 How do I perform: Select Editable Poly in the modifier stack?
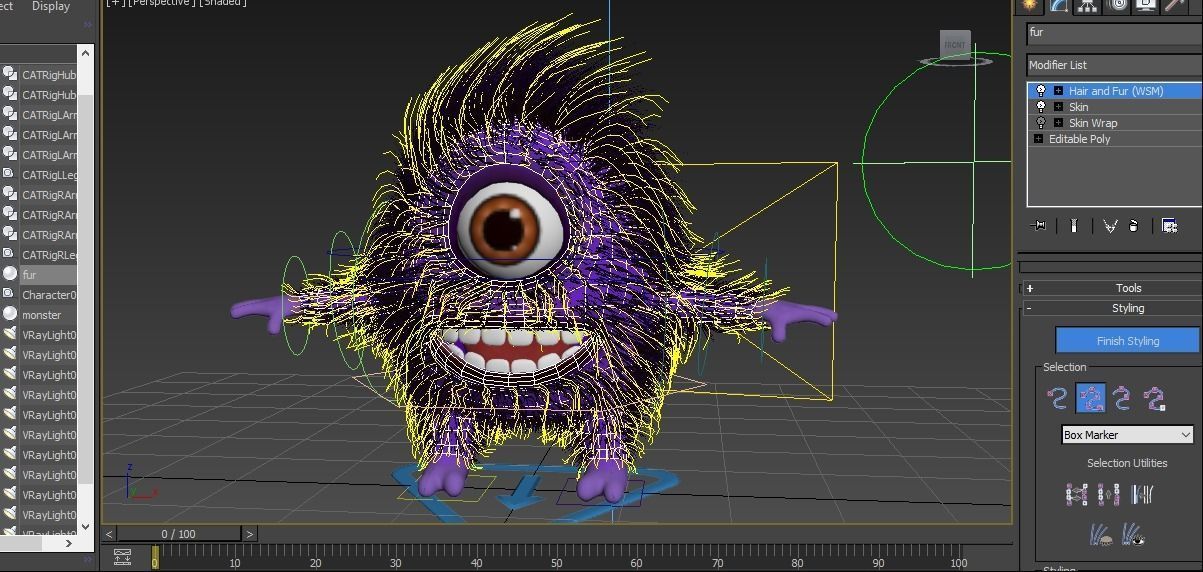(1079, 139)
